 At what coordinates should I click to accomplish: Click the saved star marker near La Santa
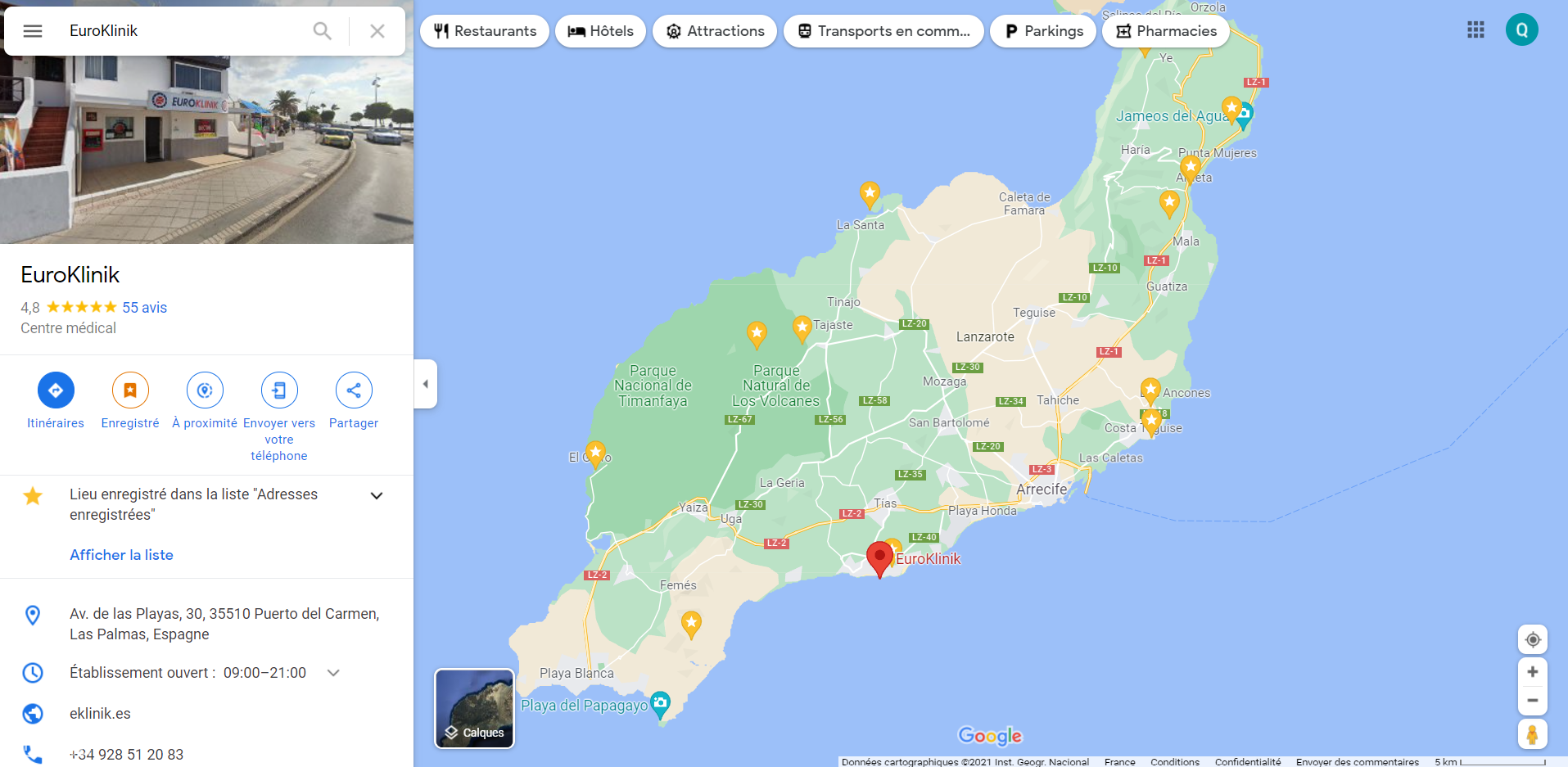(870, 195)
